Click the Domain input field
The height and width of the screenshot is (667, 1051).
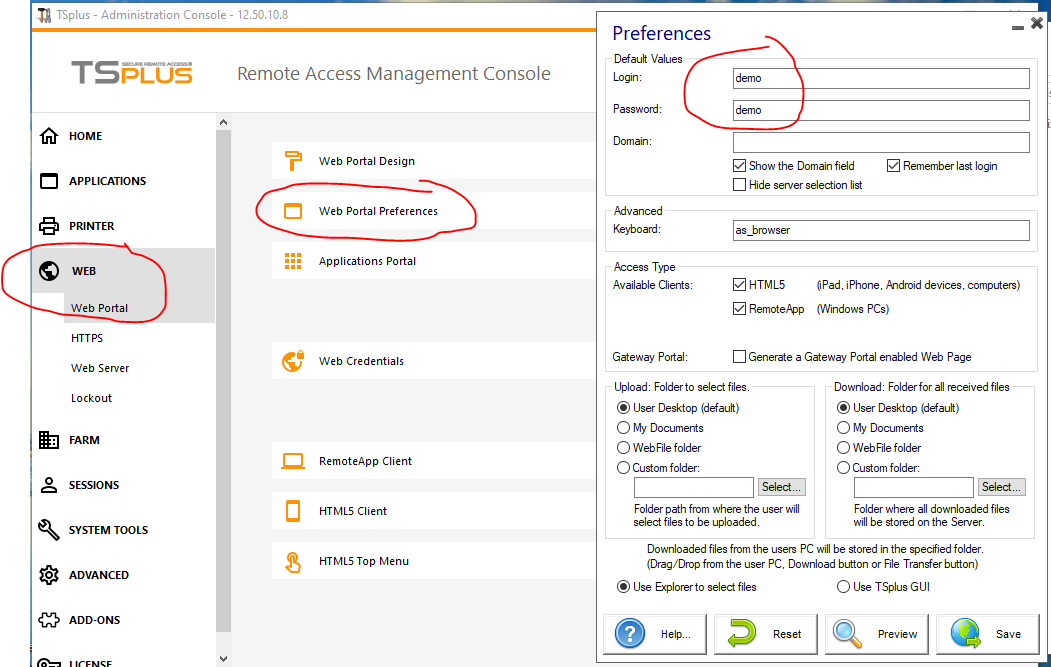[x=880, y=142]
